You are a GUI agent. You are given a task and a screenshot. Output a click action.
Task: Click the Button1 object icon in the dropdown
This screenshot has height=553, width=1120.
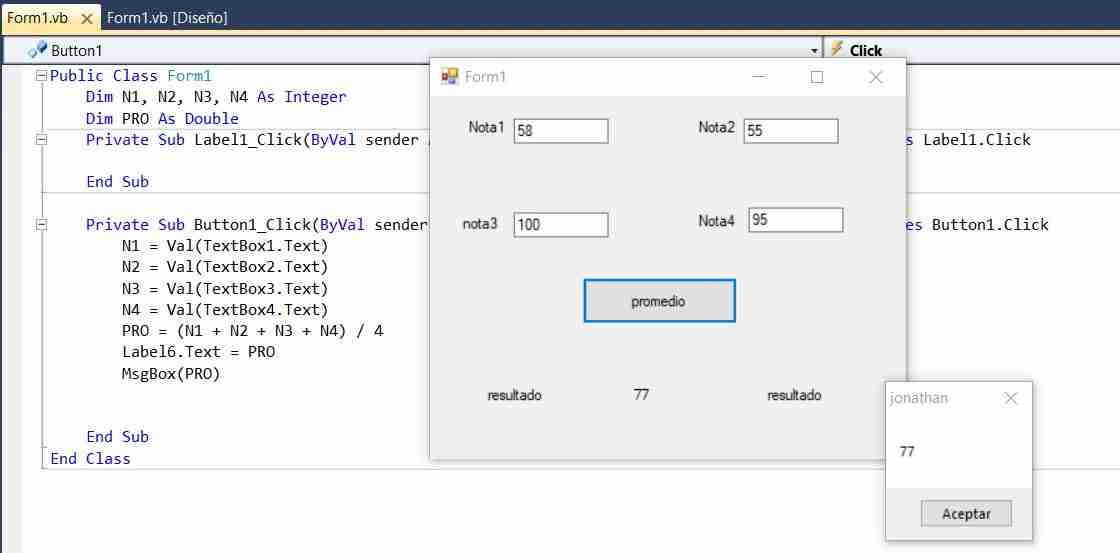[x=37, y=49]
